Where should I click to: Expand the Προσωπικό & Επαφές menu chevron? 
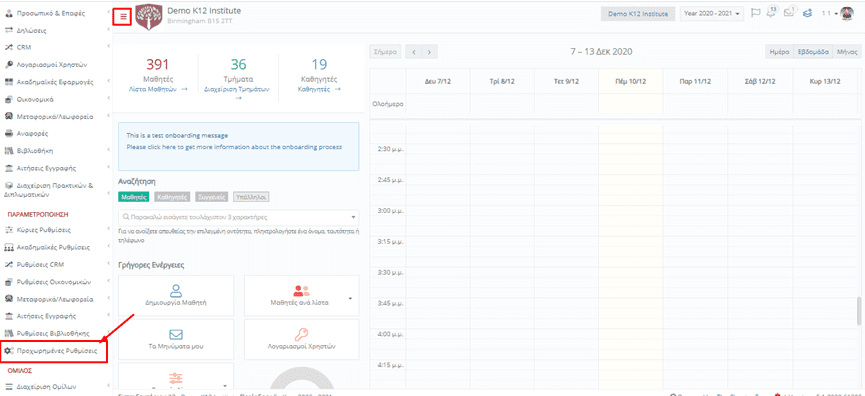[x=108, y=12]
